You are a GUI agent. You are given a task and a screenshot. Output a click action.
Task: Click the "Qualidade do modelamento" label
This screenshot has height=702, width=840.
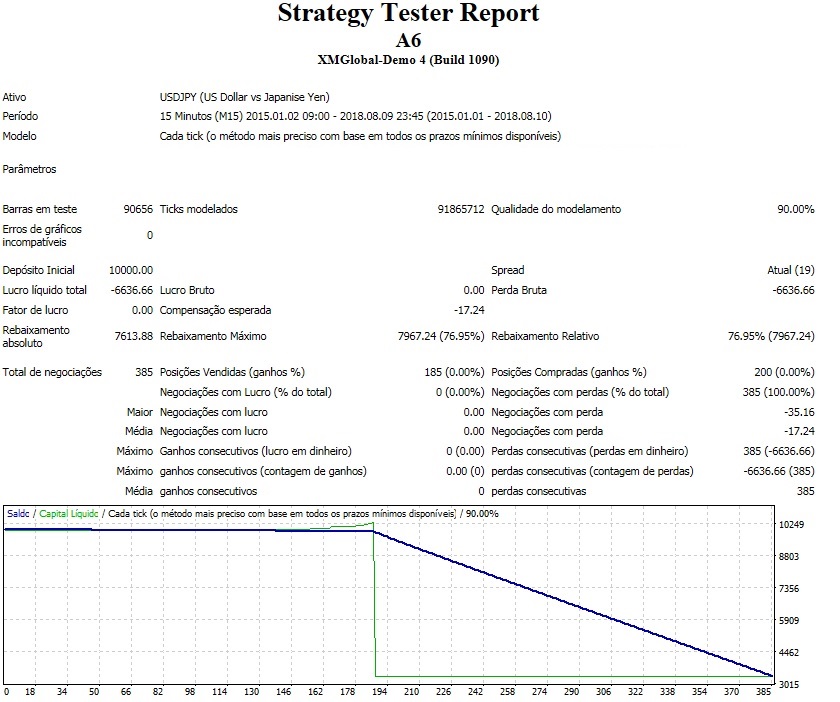[556, 209]
